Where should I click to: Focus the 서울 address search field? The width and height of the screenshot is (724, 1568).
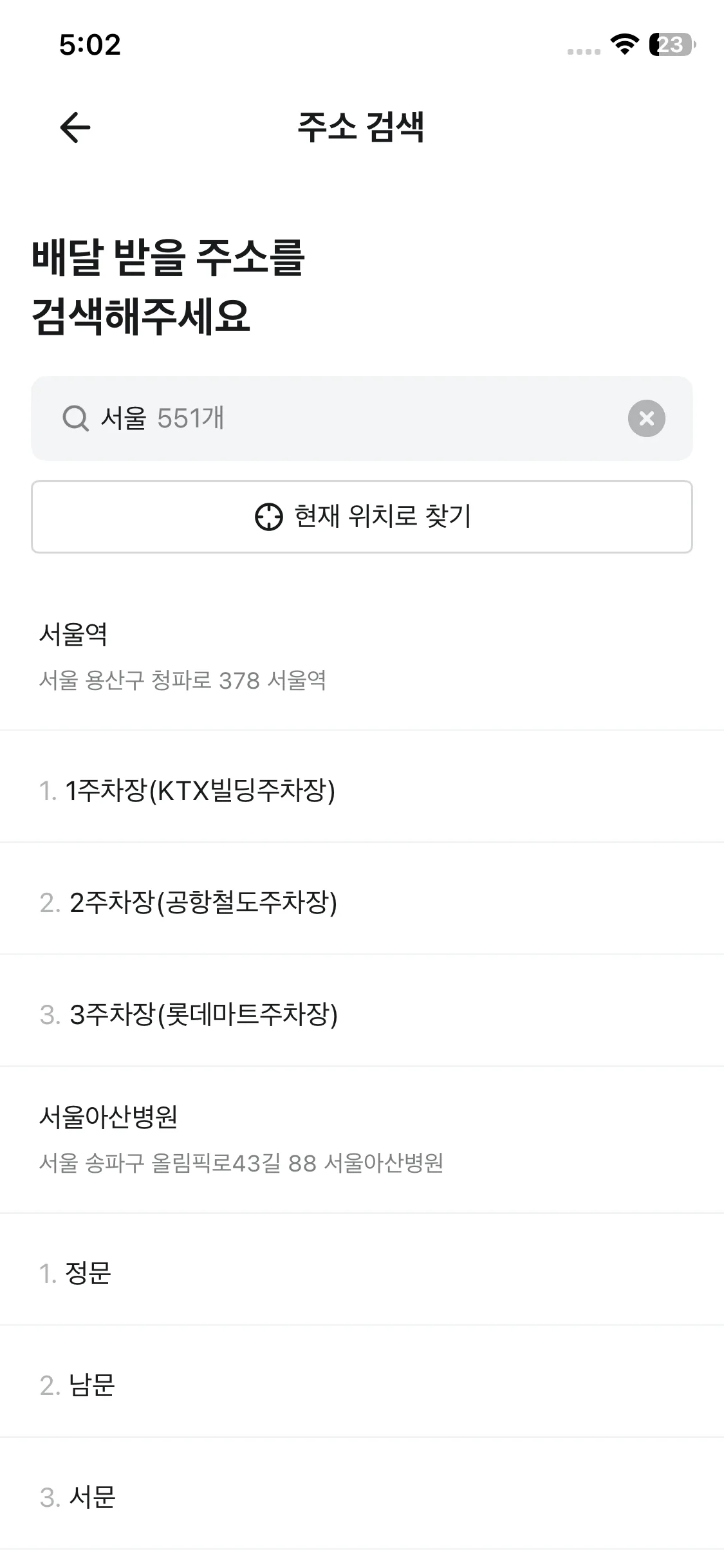pyautogui.click(x=348, y=418)
